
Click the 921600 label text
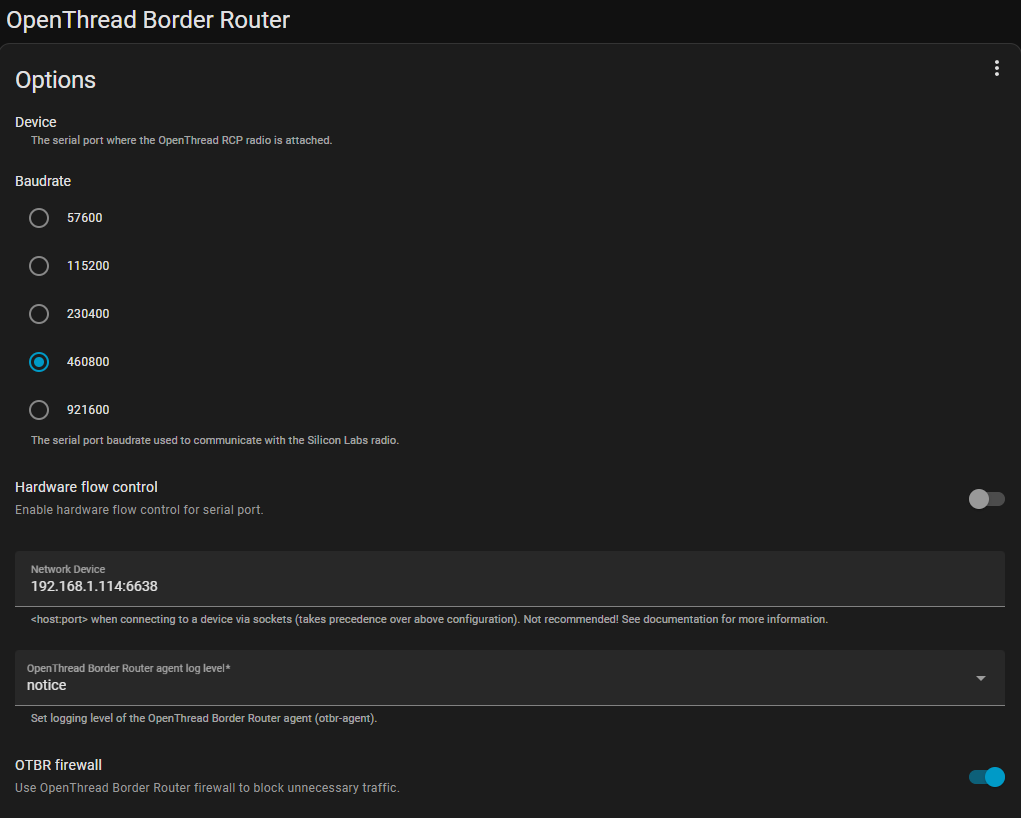point(88,410)
